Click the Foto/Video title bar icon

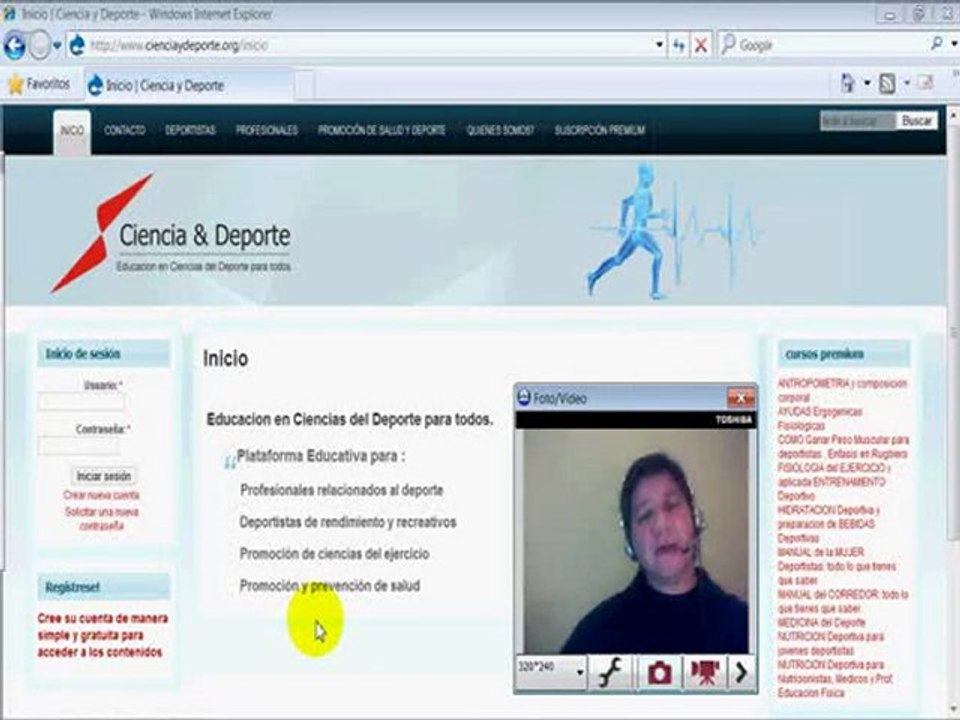click(524, 397)
